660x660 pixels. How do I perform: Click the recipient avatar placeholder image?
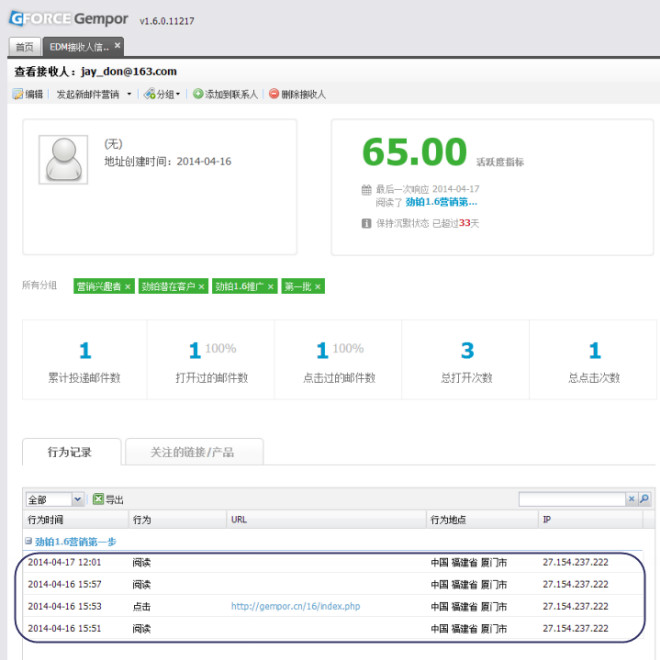click(65, 158)
